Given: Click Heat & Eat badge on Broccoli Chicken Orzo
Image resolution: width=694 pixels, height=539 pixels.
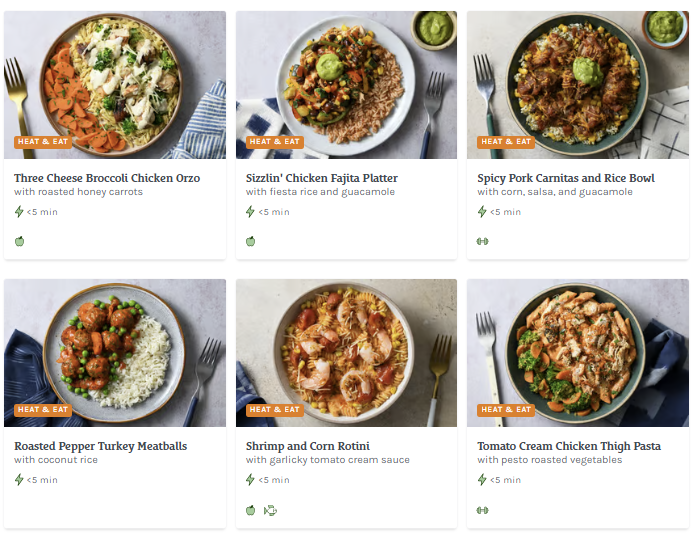Looking at the screenshot, I should pos(43,142).
